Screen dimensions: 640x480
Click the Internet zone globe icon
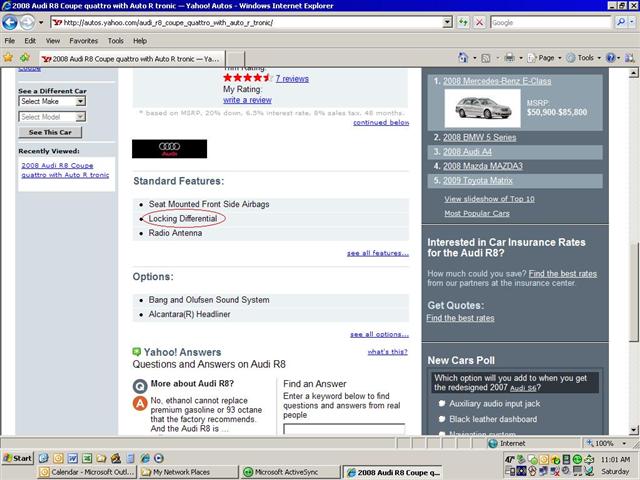tap(493, 443)
